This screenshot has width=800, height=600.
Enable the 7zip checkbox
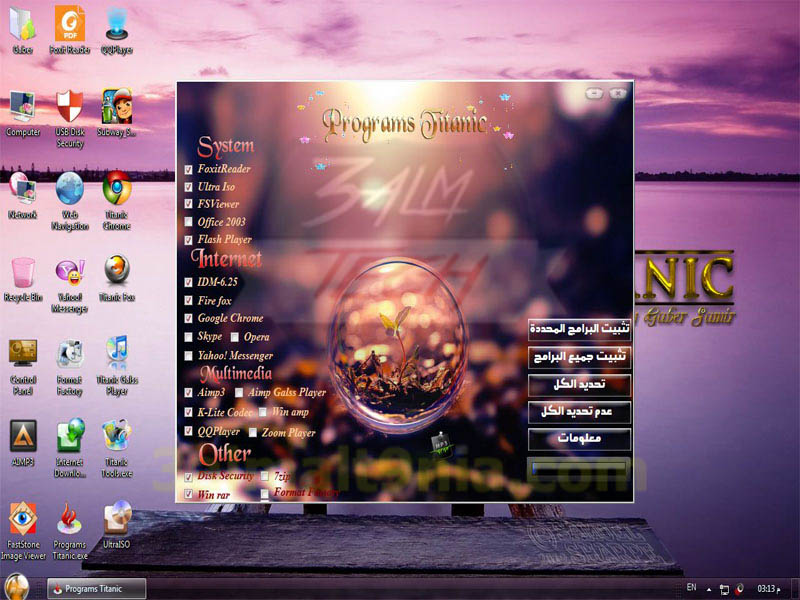tap(265, 477)
